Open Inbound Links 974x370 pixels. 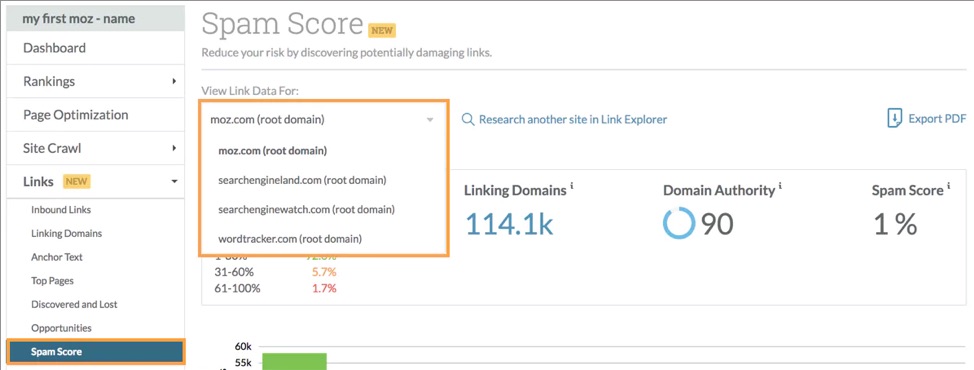(x=61, y=210)
